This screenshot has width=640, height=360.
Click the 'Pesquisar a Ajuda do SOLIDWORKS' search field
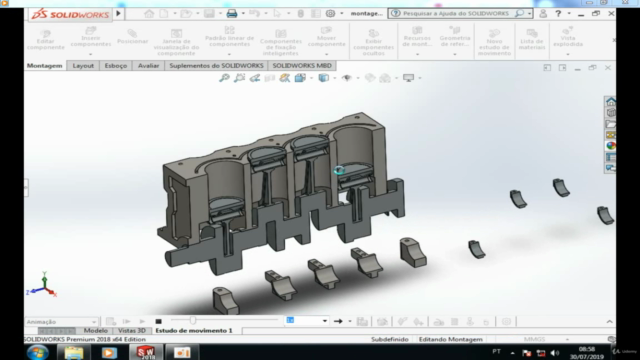point(456,13)
